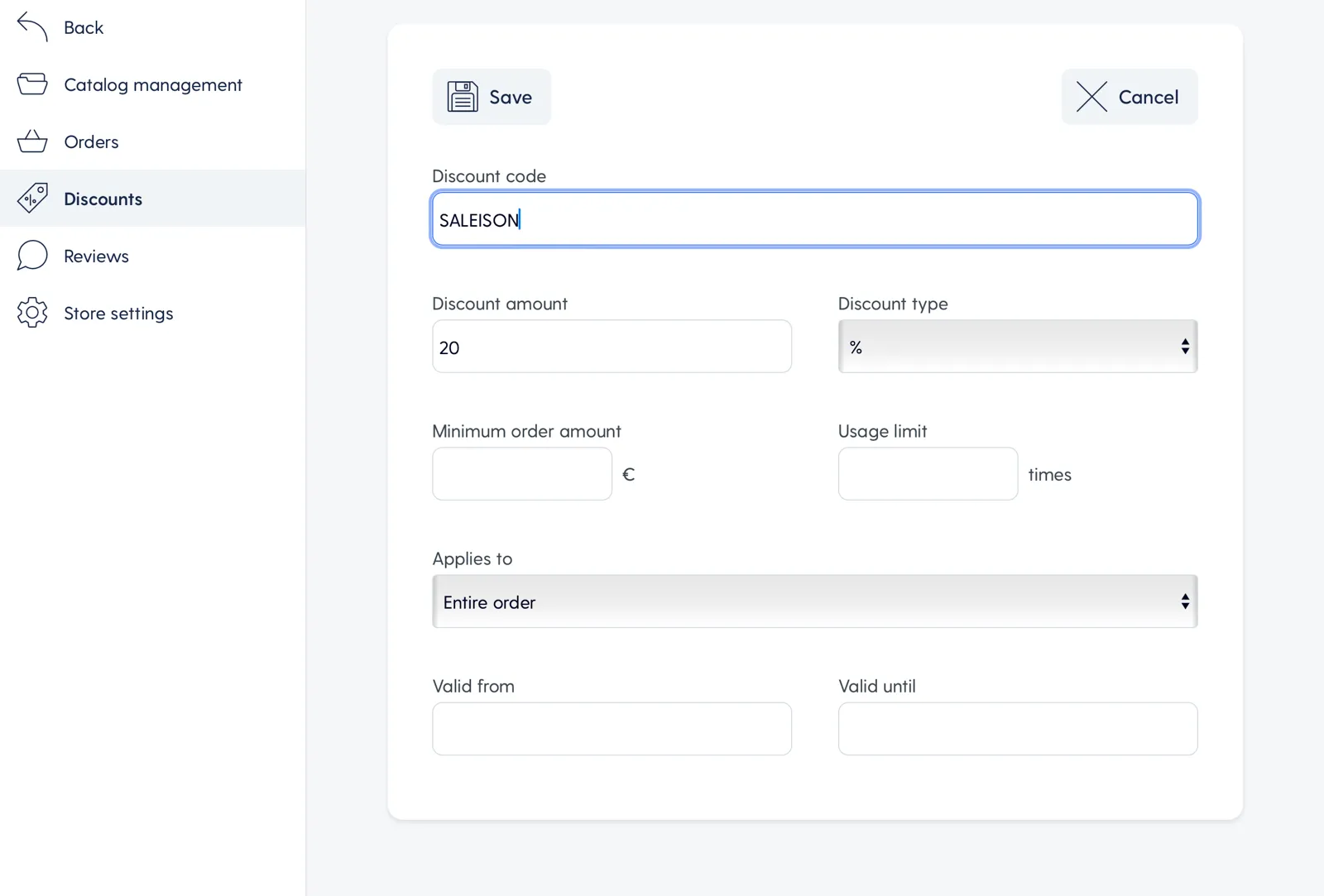1324x896 pixels.
Task: Click the Back arrow icon
Action: click(32, 27)
